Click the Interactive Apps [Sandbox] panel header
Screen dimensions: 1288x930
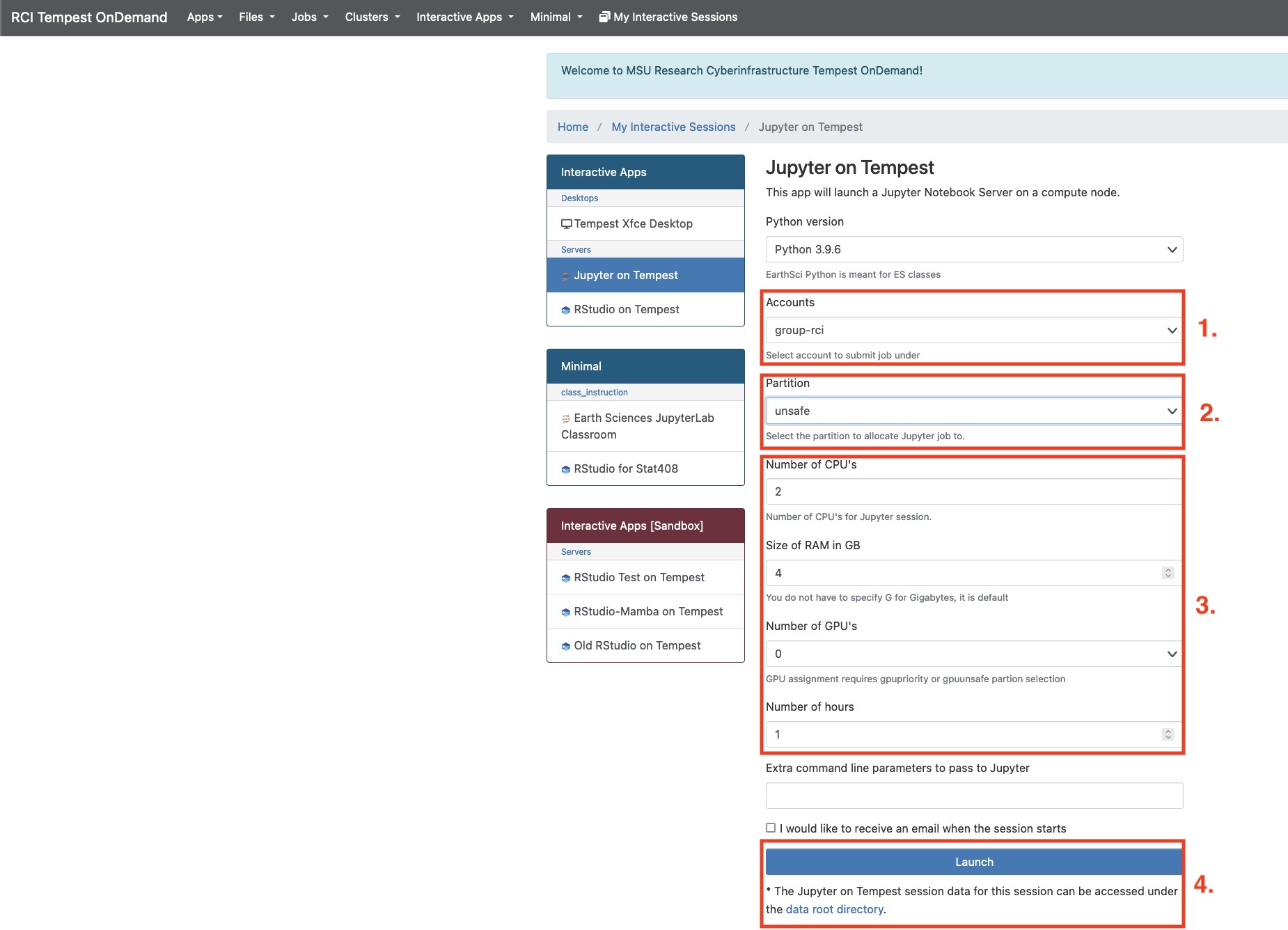coord(645,526)
